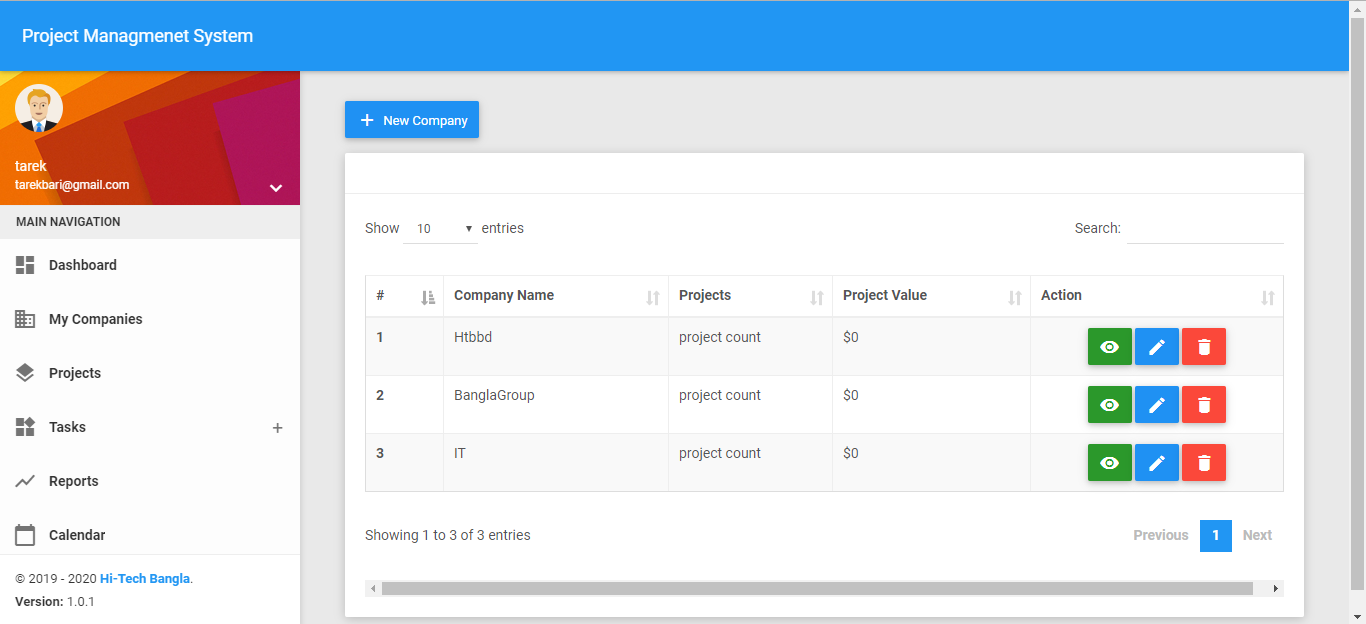Expand the Tasks submenu plus sign
This screenshot has width=1366, height=624.
point(277,428)
